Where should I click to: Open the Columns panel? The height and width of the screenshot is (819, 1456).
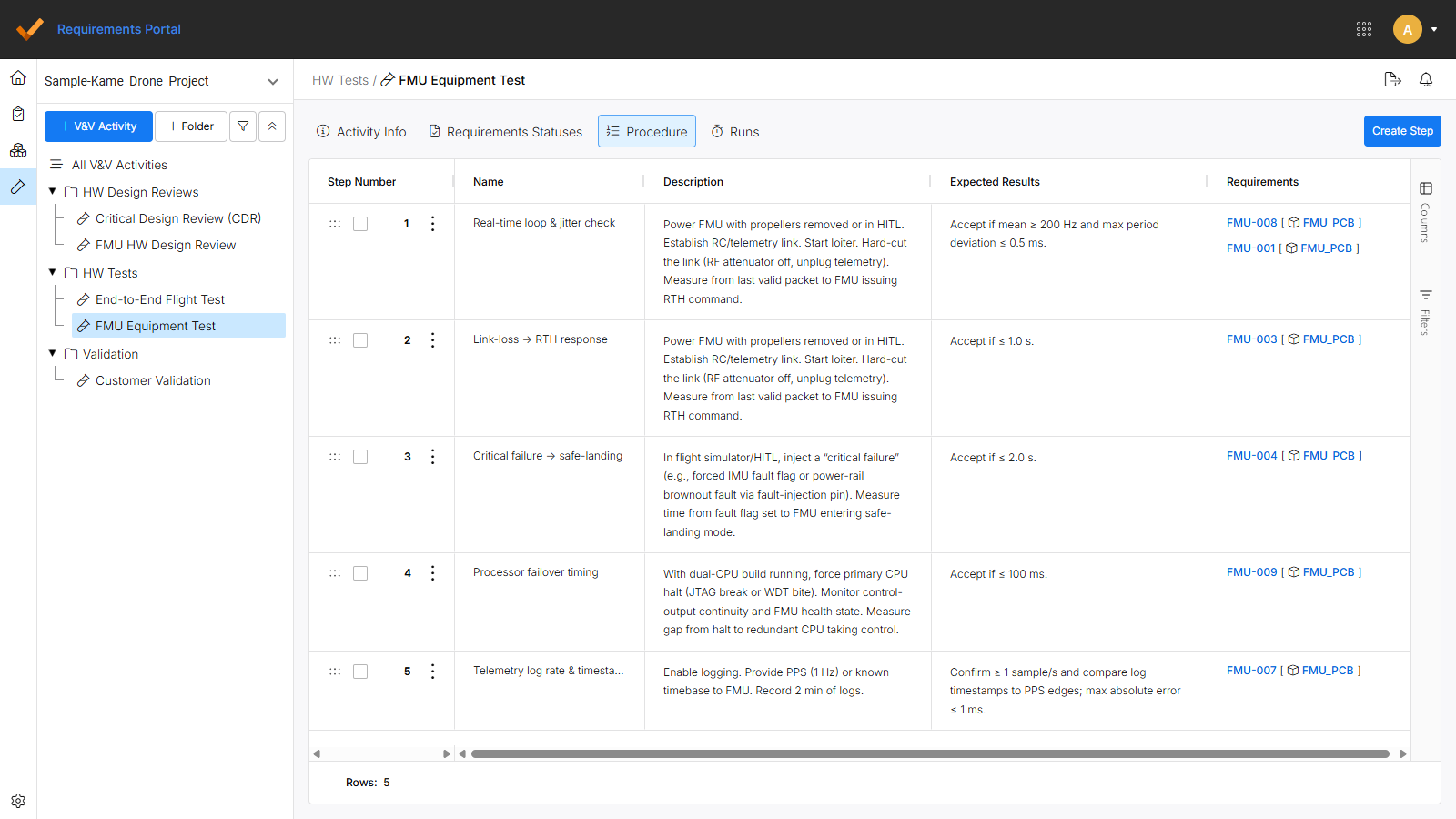point(1426,188)
